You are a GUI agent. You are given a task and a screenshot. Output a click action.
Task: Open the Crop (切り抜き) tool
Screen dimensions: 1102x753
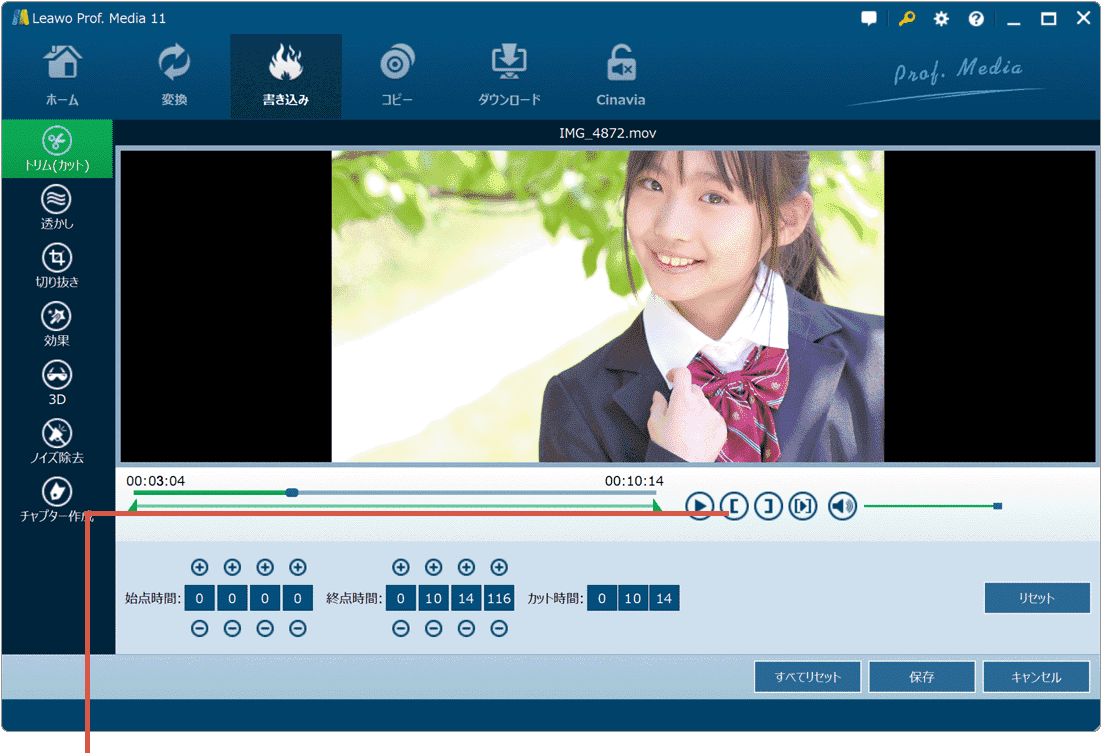[x=57, y=265]
